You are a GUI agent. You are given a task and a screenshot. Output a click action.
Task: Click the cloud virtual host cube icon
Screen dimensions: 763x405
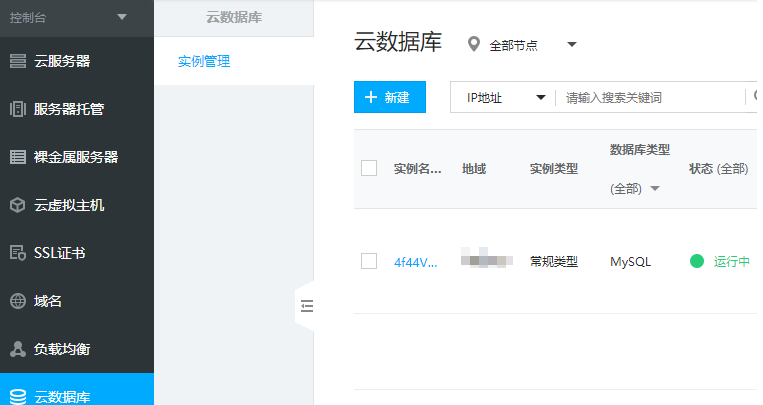pyautogui.click(x=17, y=205)
